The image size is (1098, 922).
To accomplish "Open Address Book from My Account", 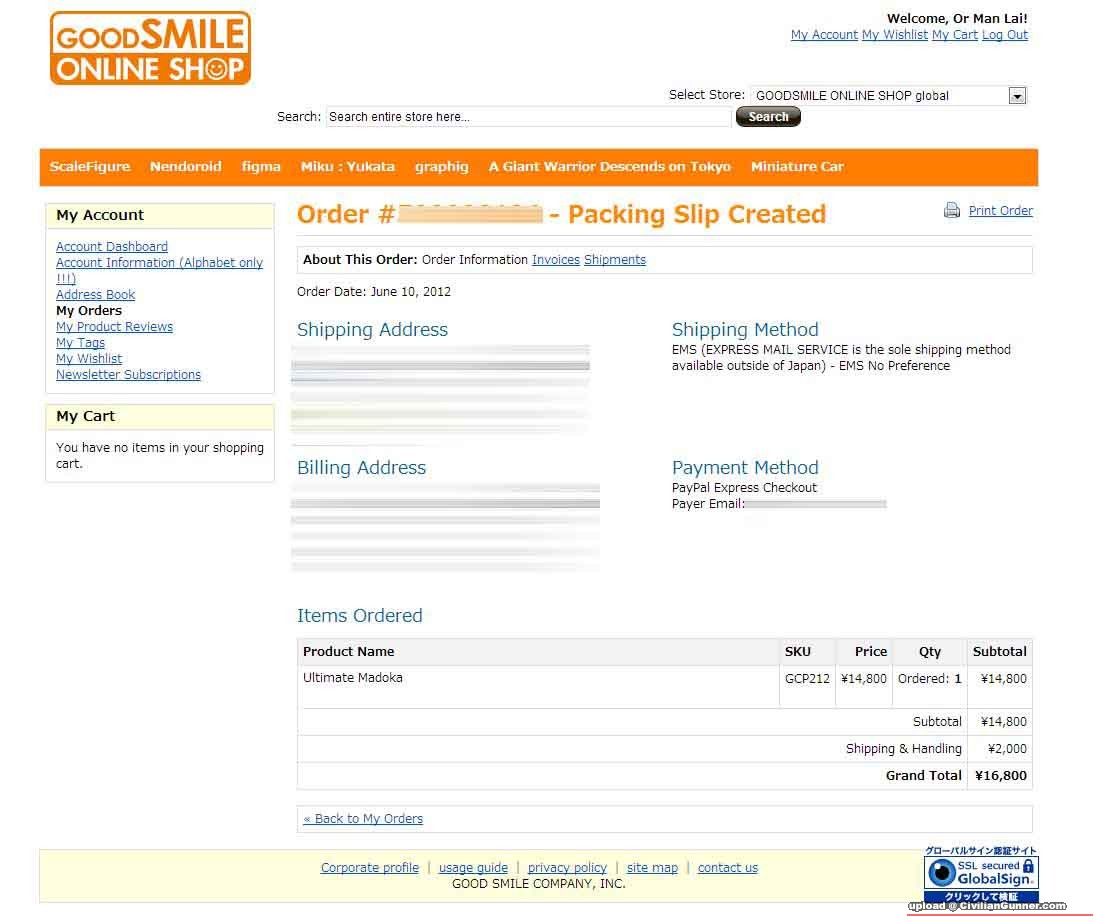I will tap(95, 295).
